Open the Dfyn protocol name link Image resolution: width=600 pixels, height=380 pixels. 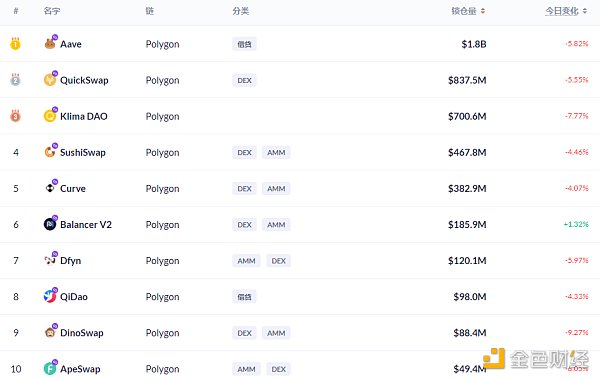[x=70, y=261]
